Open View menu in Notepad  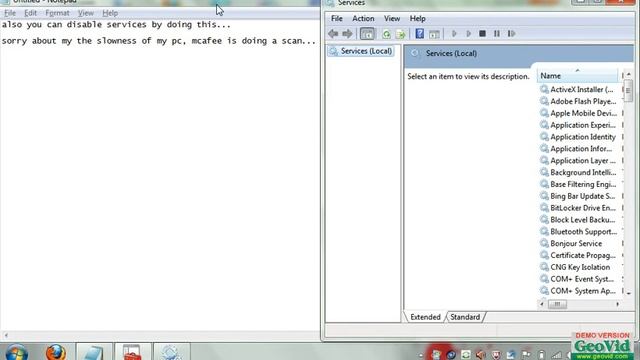[x=86, y=13]
